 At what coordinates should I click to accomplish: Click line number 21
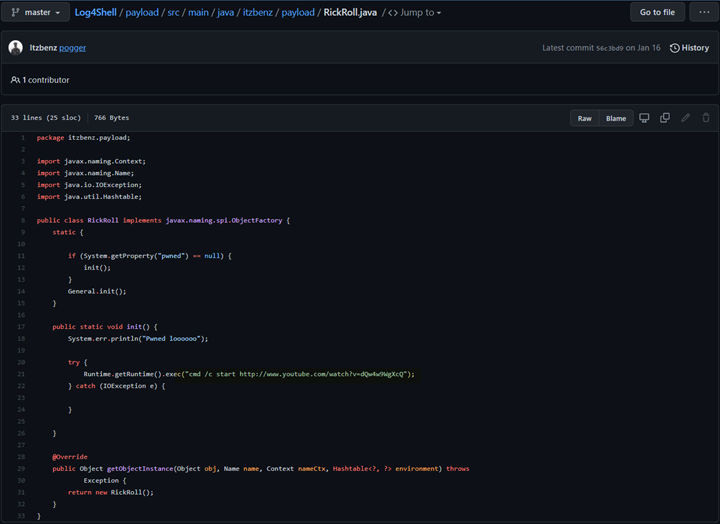click(x=21, y=374)
